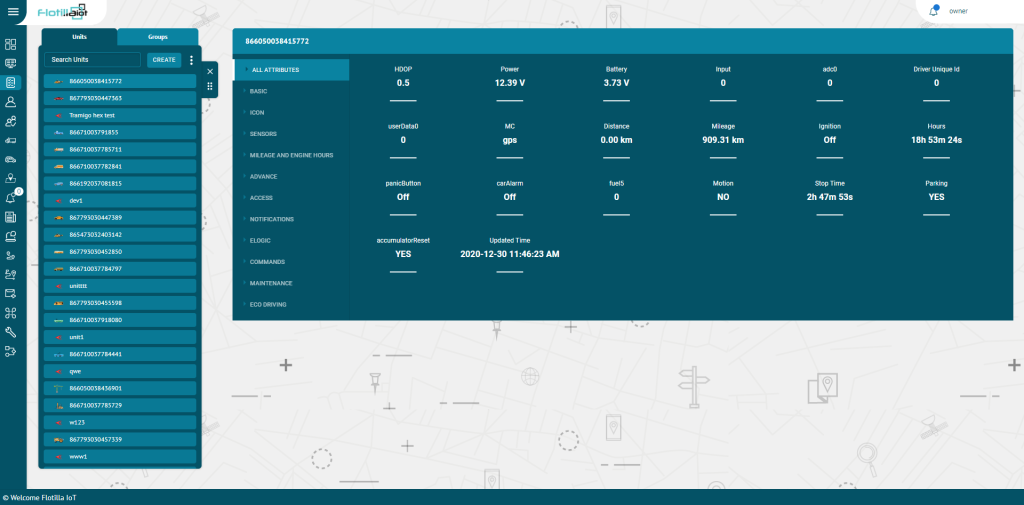Select unit Tramigo hex test
The image size is (1024, 505).
point(120,116)
